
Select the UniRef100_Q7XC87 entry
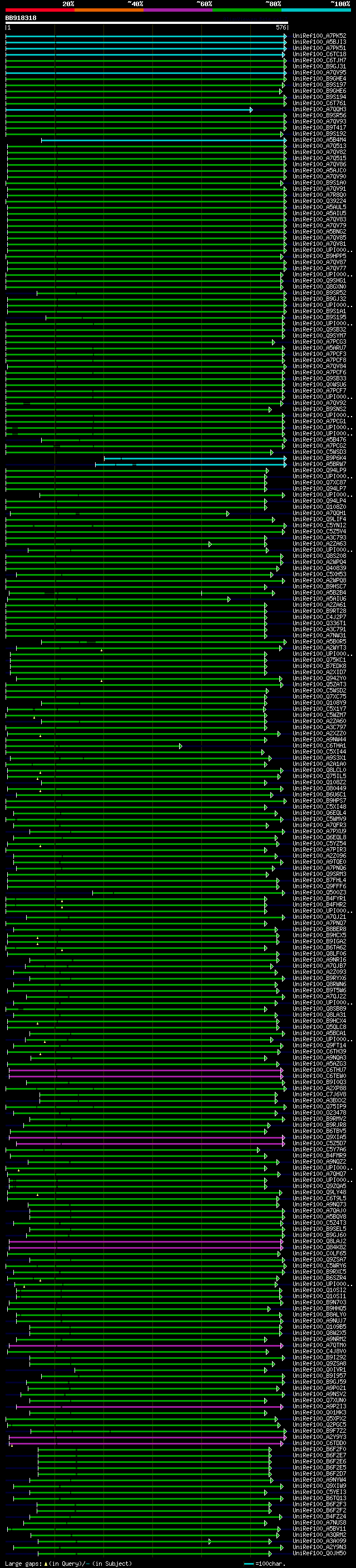[319, 483]
